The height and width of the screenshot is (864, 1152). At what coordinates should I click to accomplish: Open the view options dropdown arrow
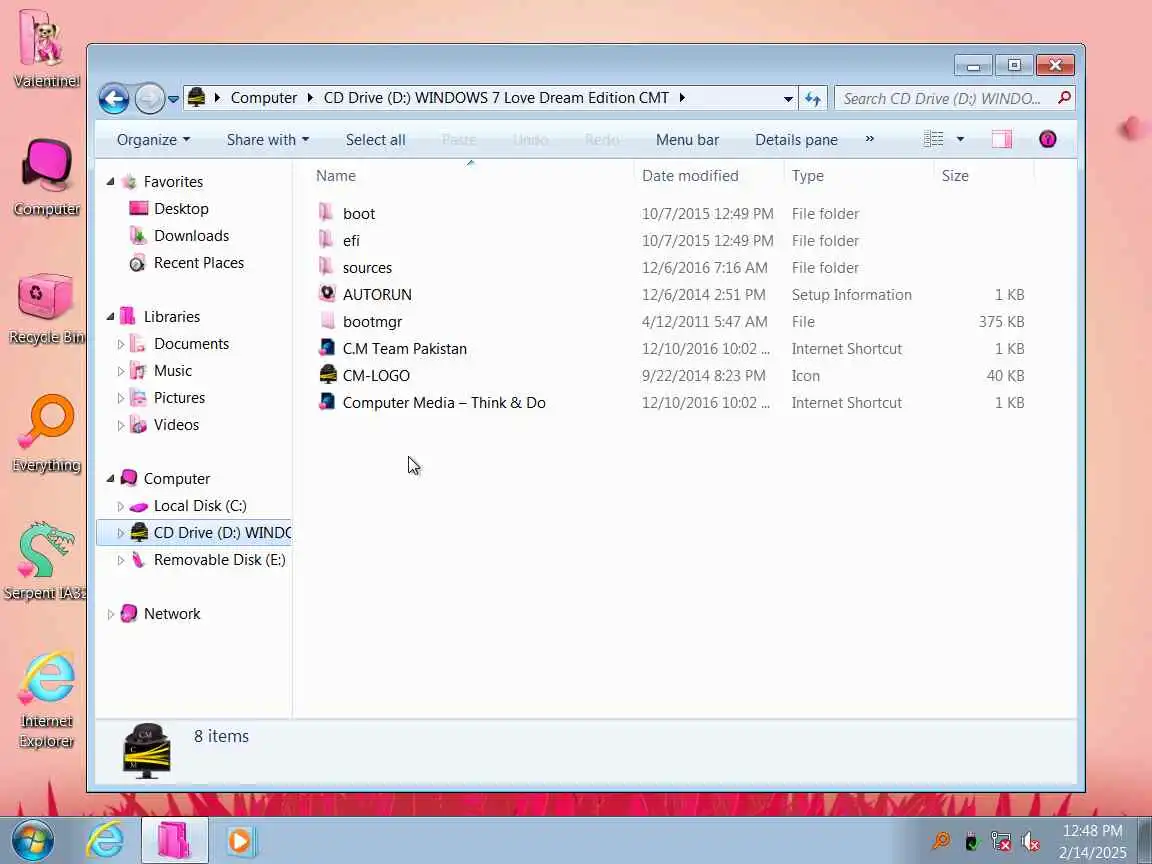click(x=960, y=139)
